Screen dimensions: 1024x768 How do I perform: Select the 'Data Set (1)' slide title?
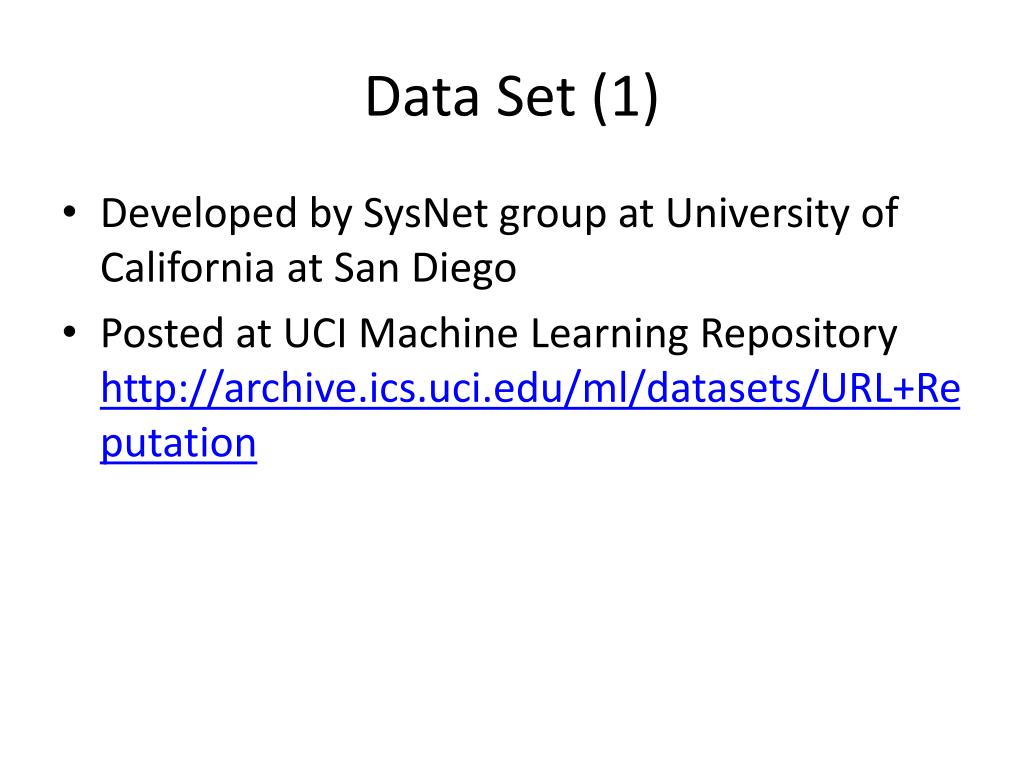coord(511,97)
